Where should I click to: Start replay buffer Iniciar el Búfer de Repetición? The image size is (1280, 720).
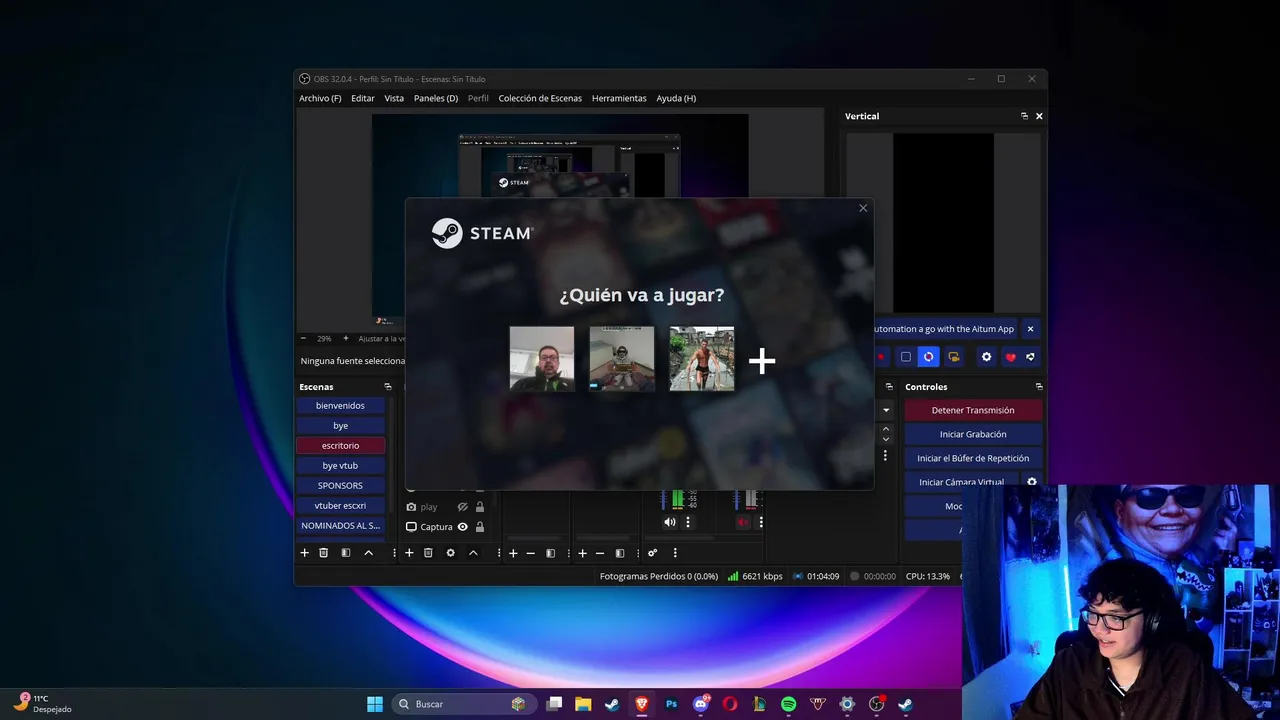(x=973, y=458)
